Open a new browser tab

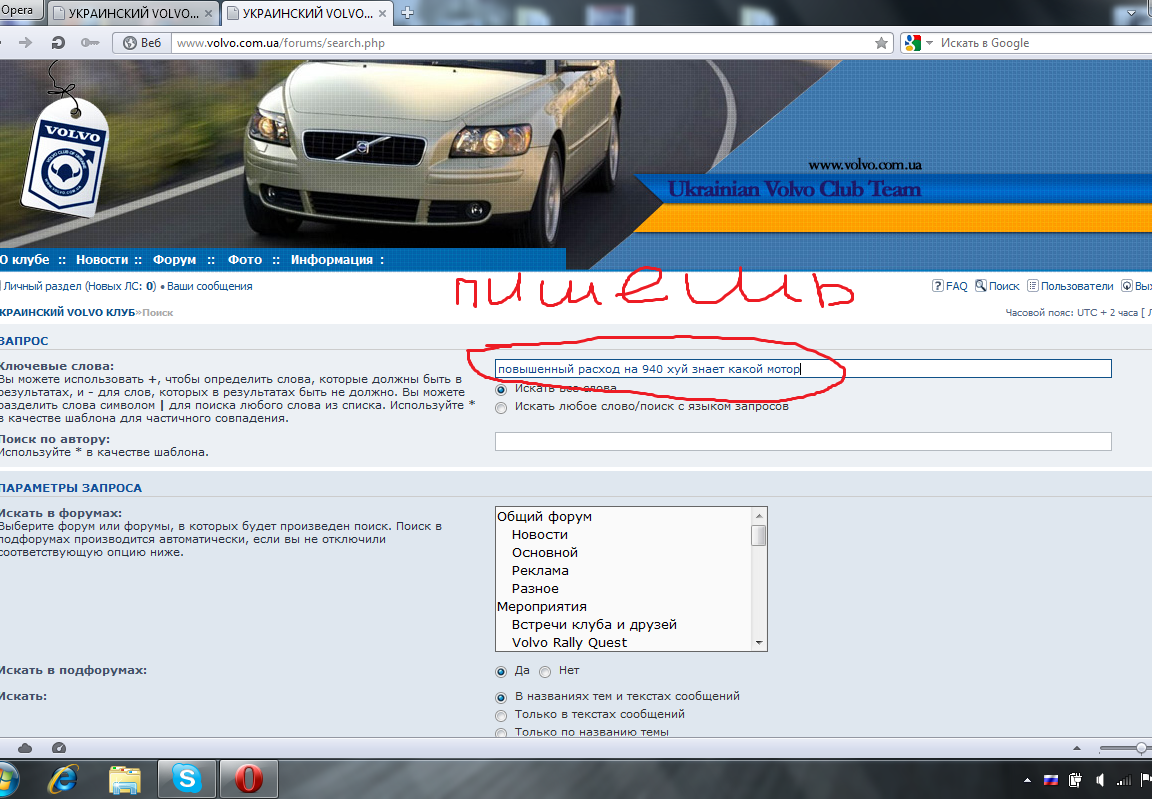(x=407, y=13)
